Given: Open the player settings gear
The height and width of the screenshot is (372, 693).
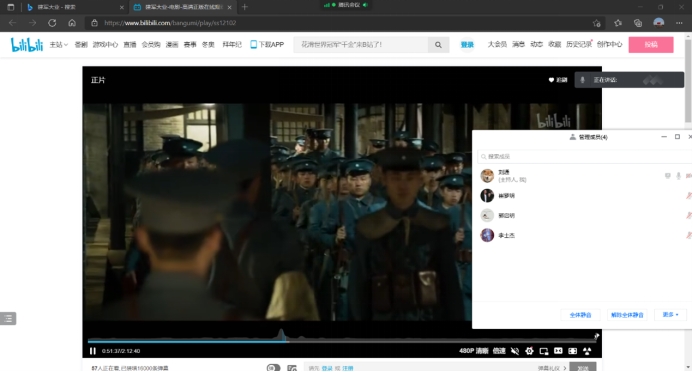Looking at the screenshot, I should (x=529, y=351).
